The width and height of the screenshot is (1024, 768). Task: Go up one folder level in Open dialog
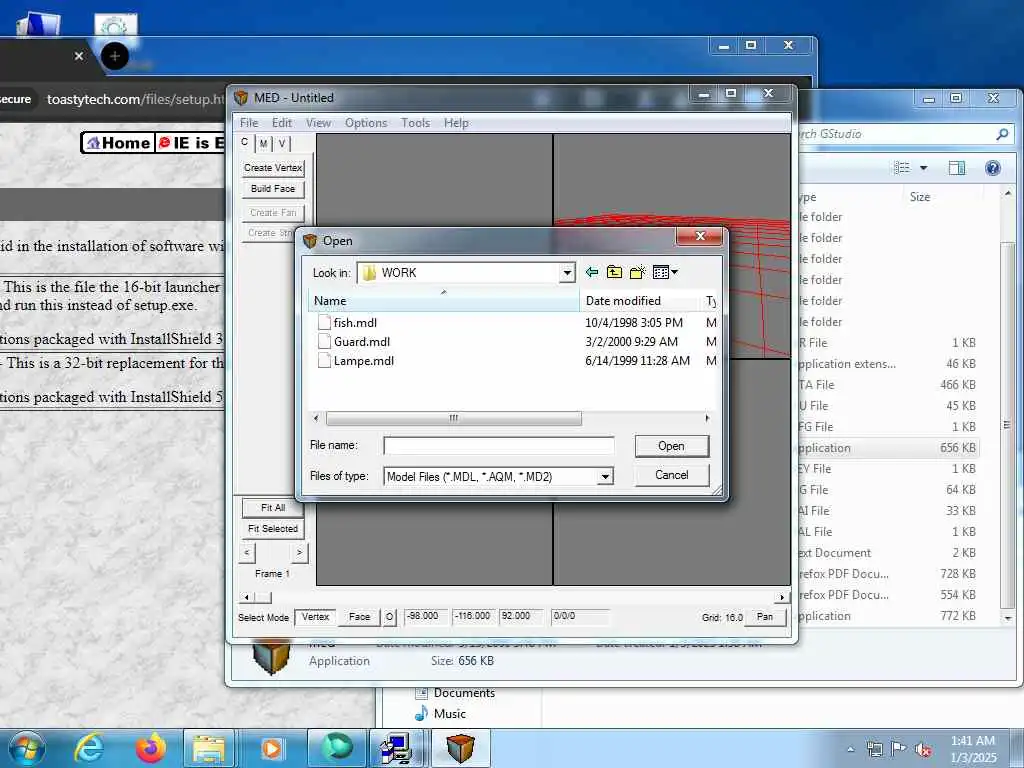pos(614,272)
